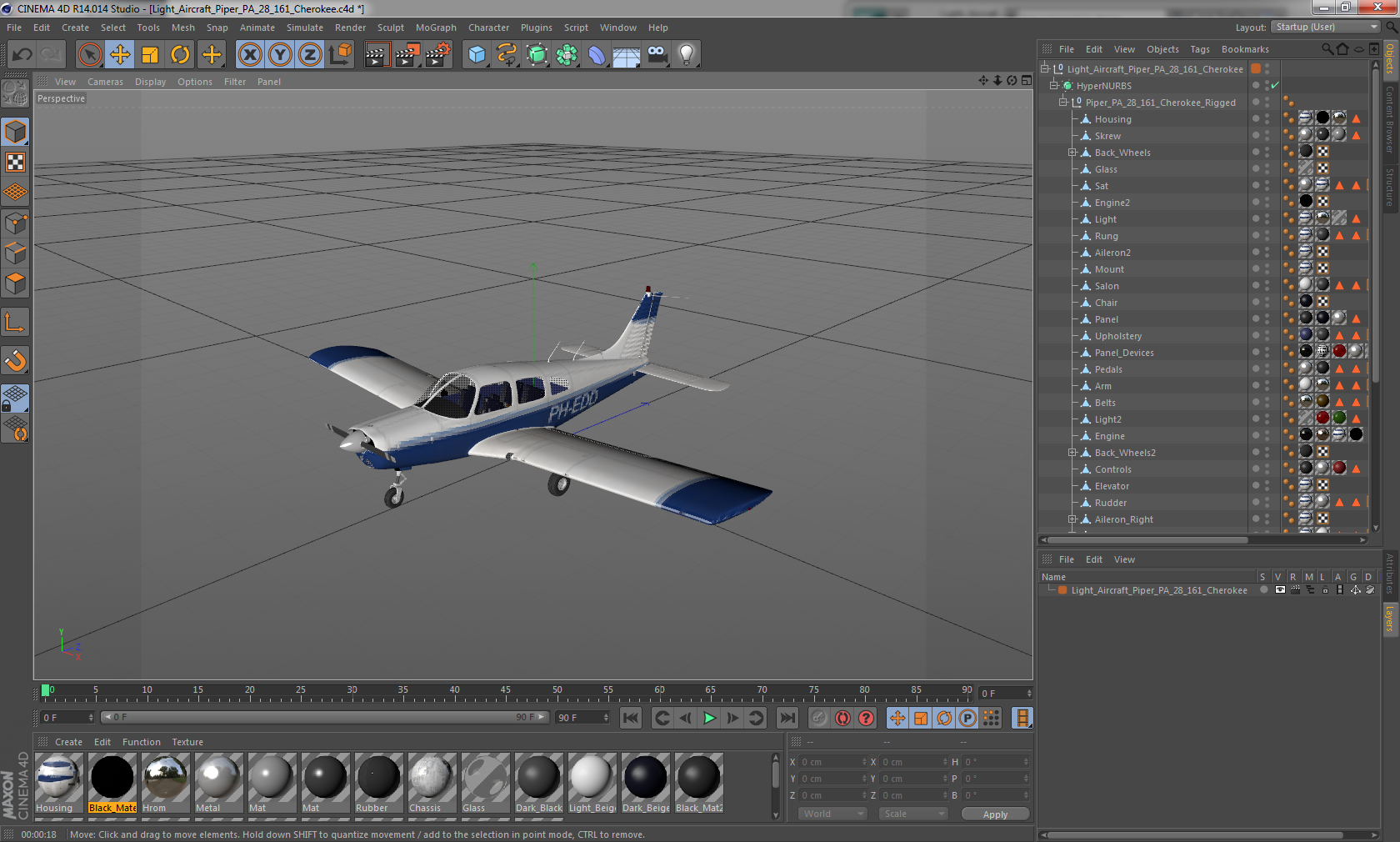Screen dimensions: 1400x842
Task: Select the Move tool
Action: pyautogui.click(x=120, y=55)
